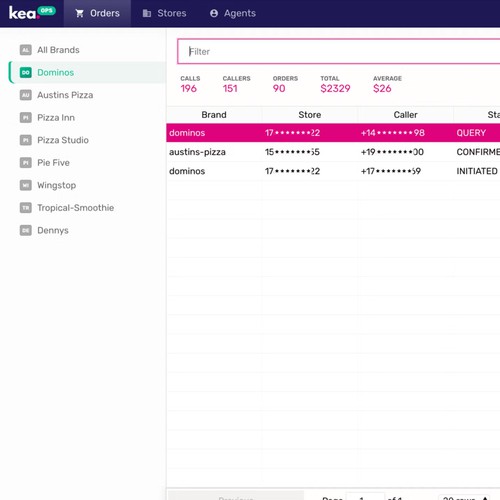Click the ORDERS 90 statistic
Screen dimensions: 500x500
click(x=285, y=84)
